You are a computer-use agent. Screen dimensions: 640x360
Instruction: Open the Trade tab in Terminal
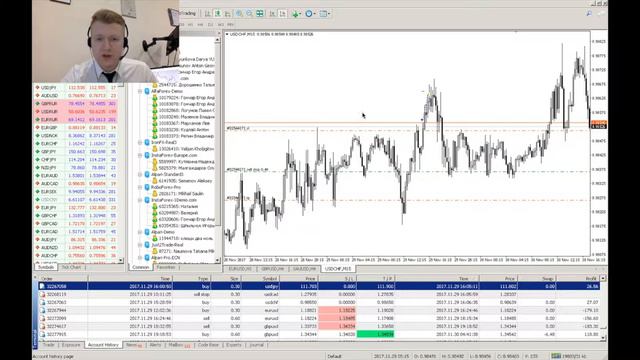pos(49,345)
